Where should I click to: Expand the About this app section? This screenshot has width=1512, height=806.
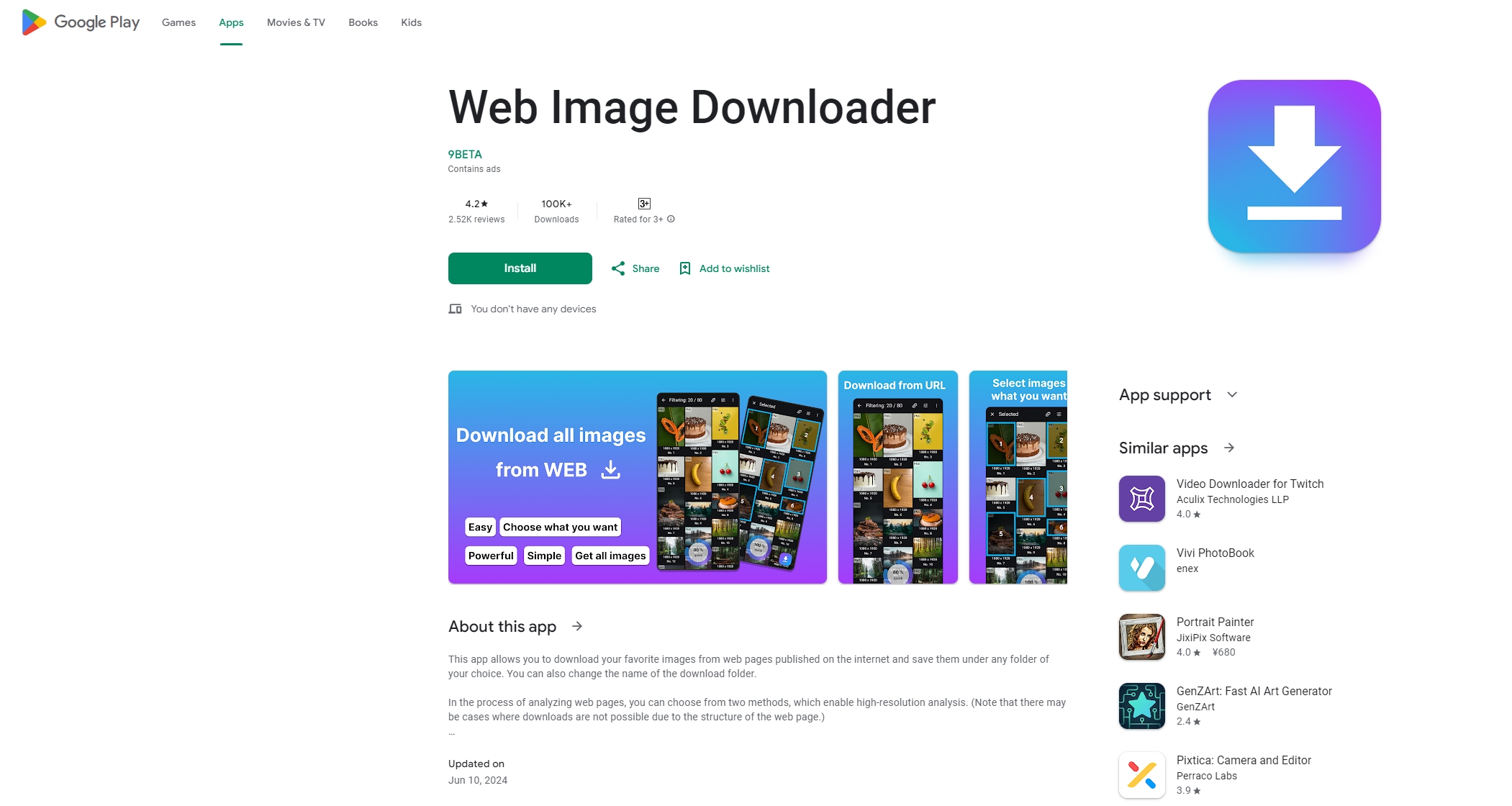[579, 626]
